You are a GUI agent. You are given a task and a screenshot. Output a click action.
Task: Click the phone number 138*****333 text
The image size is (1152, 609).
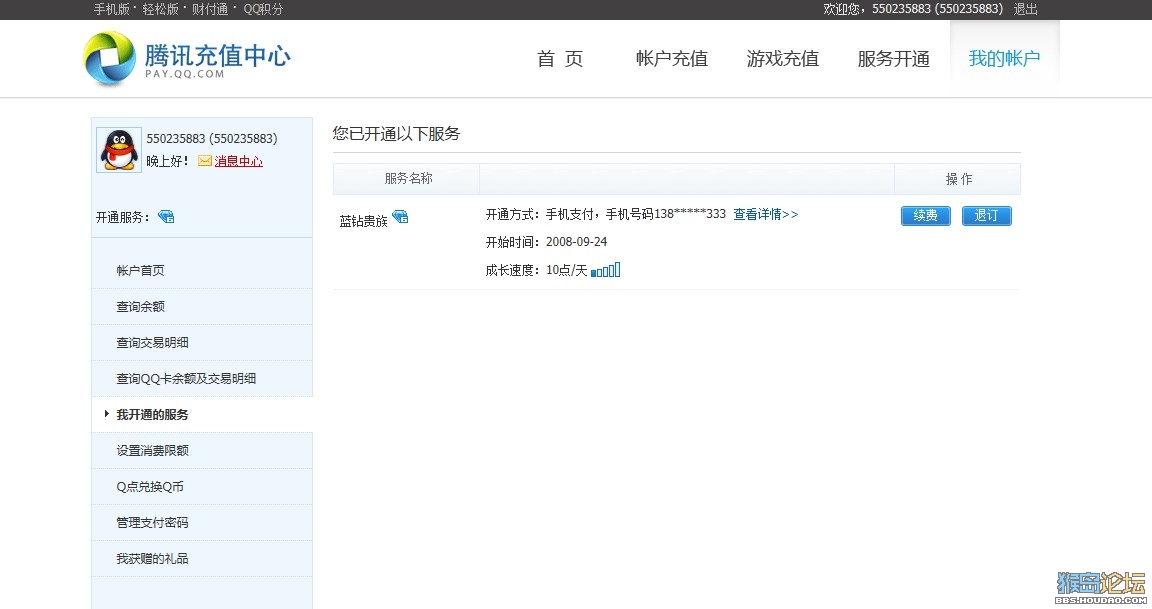tap(690, 214)
